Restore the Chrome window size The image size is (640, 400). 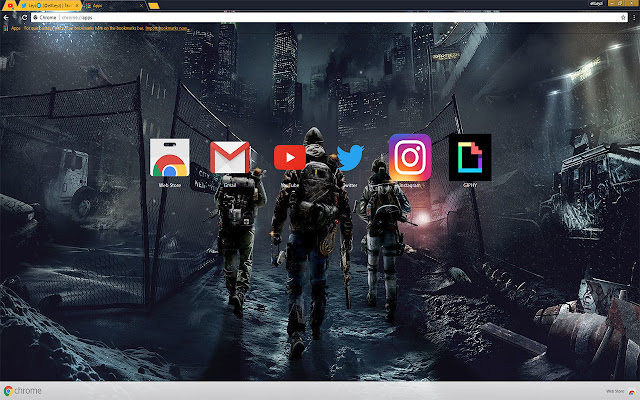(x=620, y=3)
